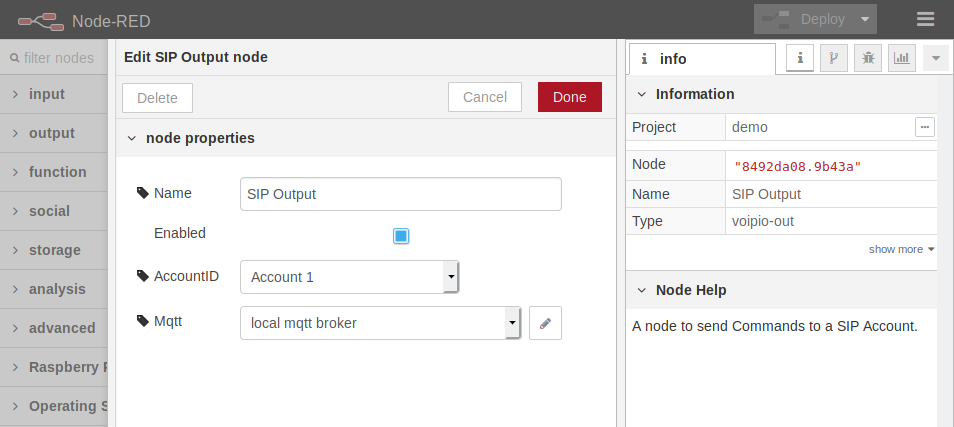Click the info icon sidebar button
The width and height of the screenshot is (954, 427).
click(x=799, y=58)
